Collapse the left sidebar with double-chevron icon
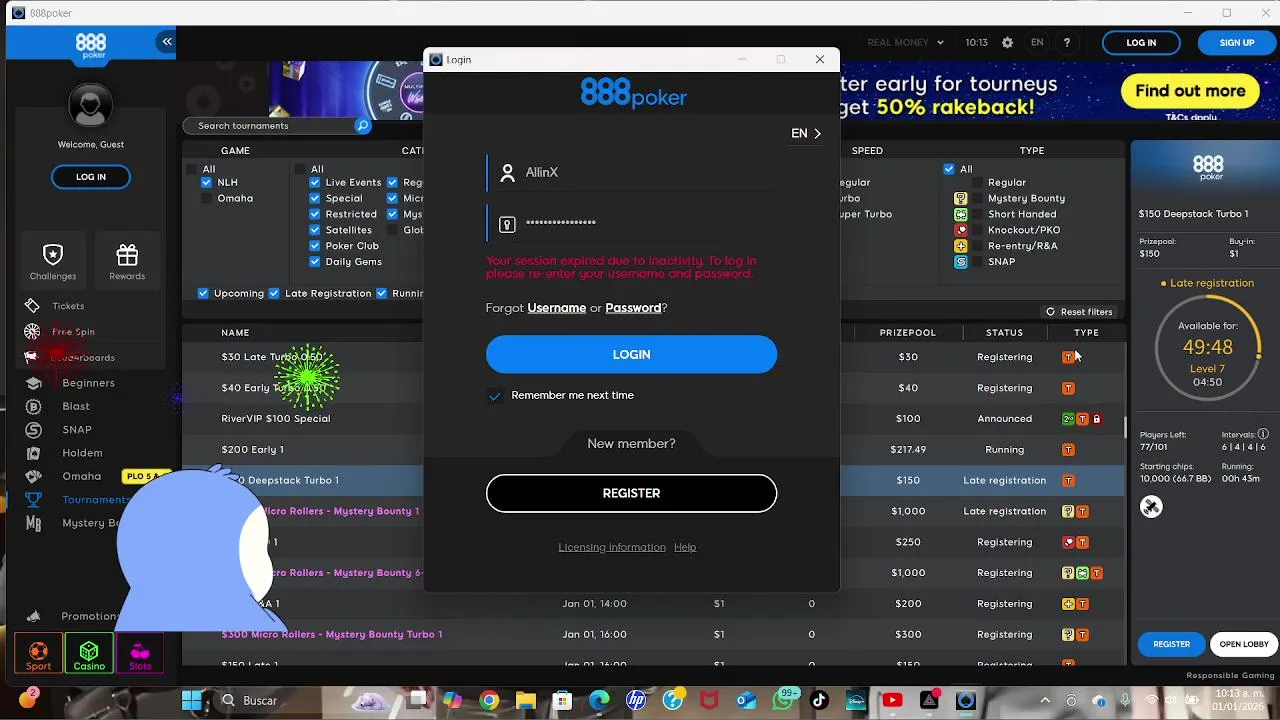The width and height of the screenshot is (1280, 720). click(x=167, y=42)
